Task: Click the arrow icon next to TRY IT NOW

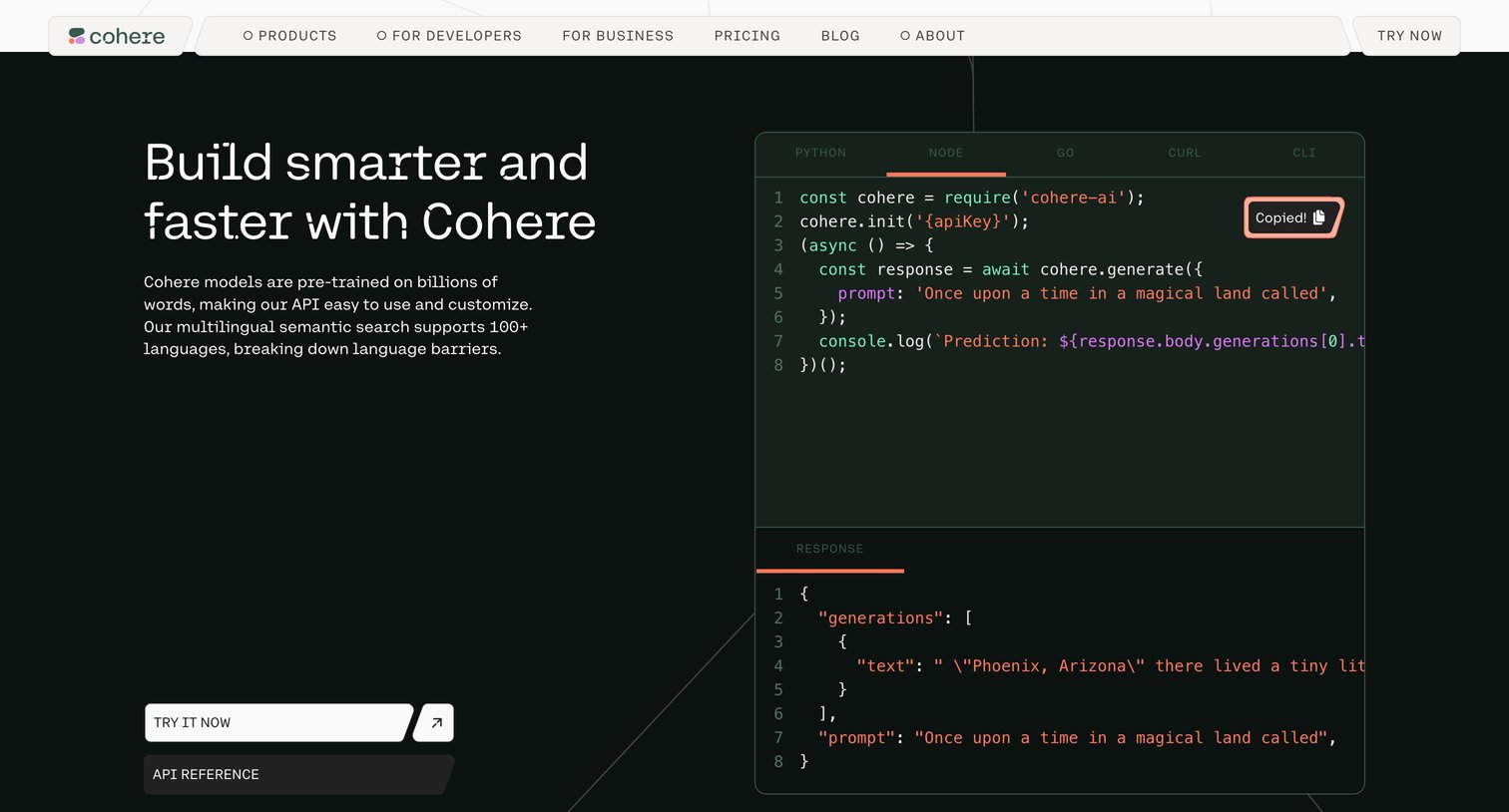Action: [435, 723]
